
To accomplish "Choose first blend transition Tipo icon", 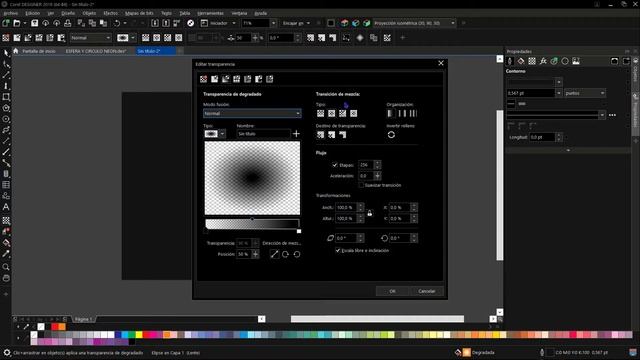I will (x=320, y=113).
